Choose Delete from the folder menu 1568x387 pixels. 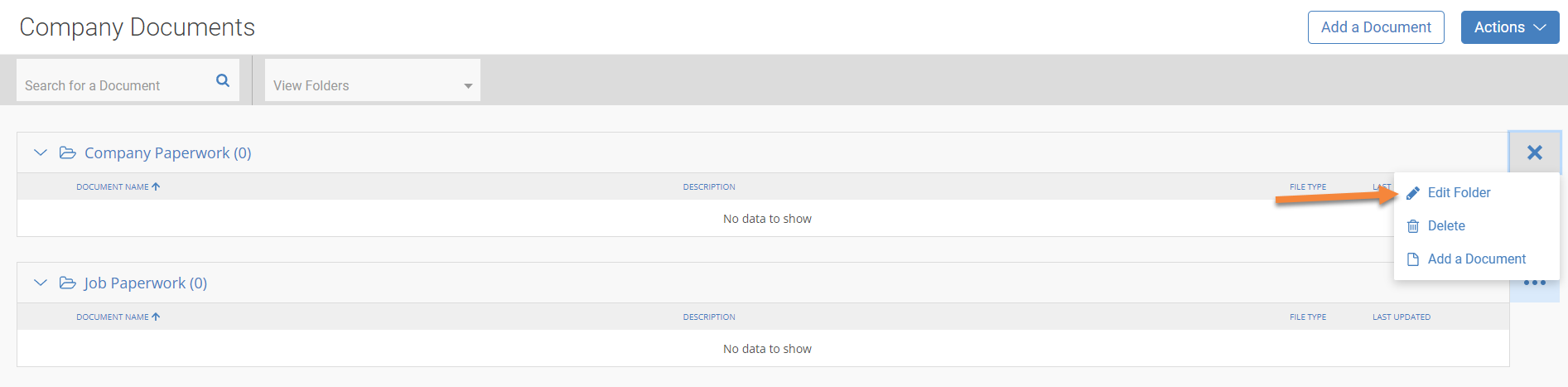point(1446,226)
